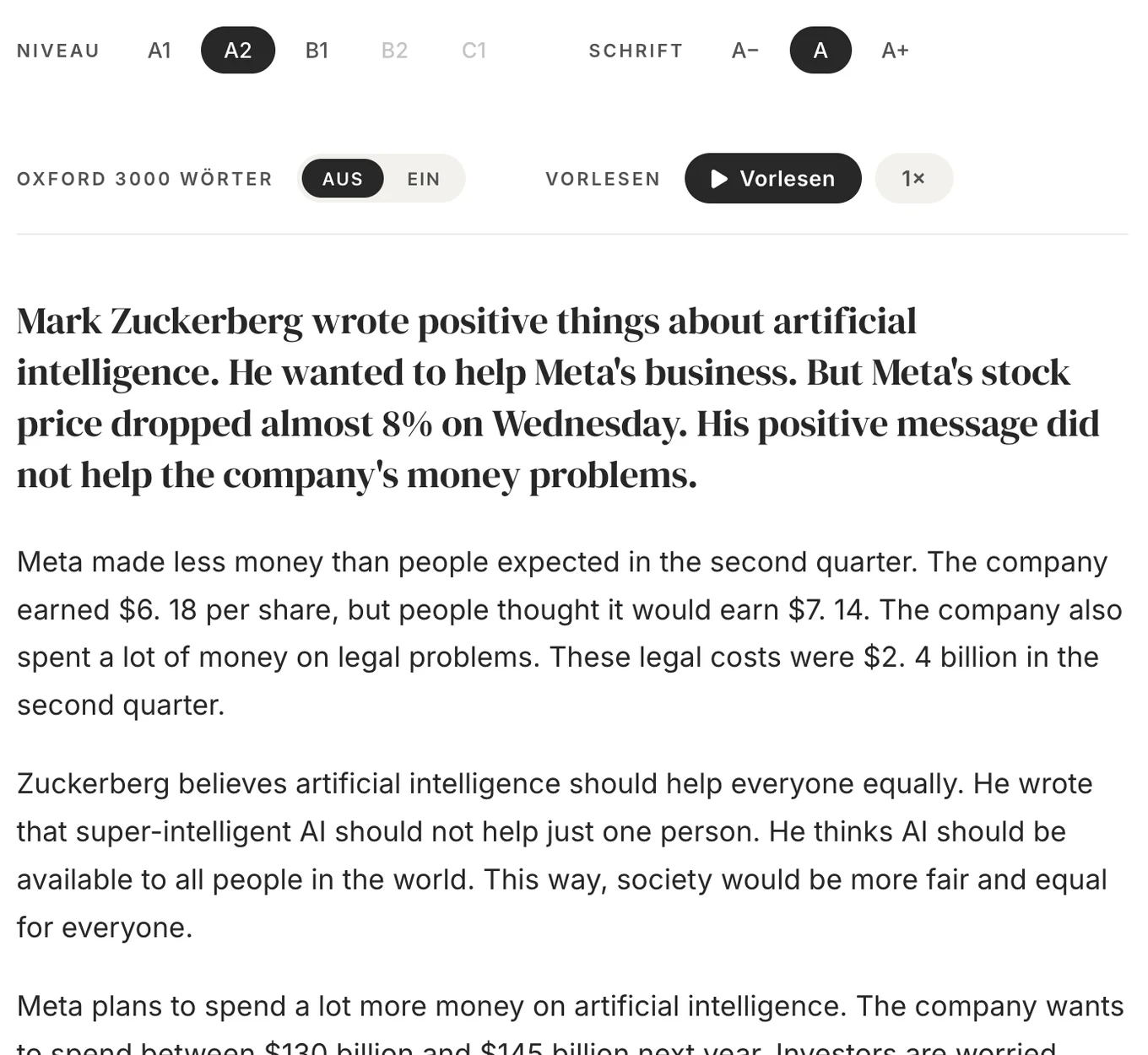Change playback speed 1× pill
The height and width of the screenshot is (1055, 1148).
click(x=914, y=178)
